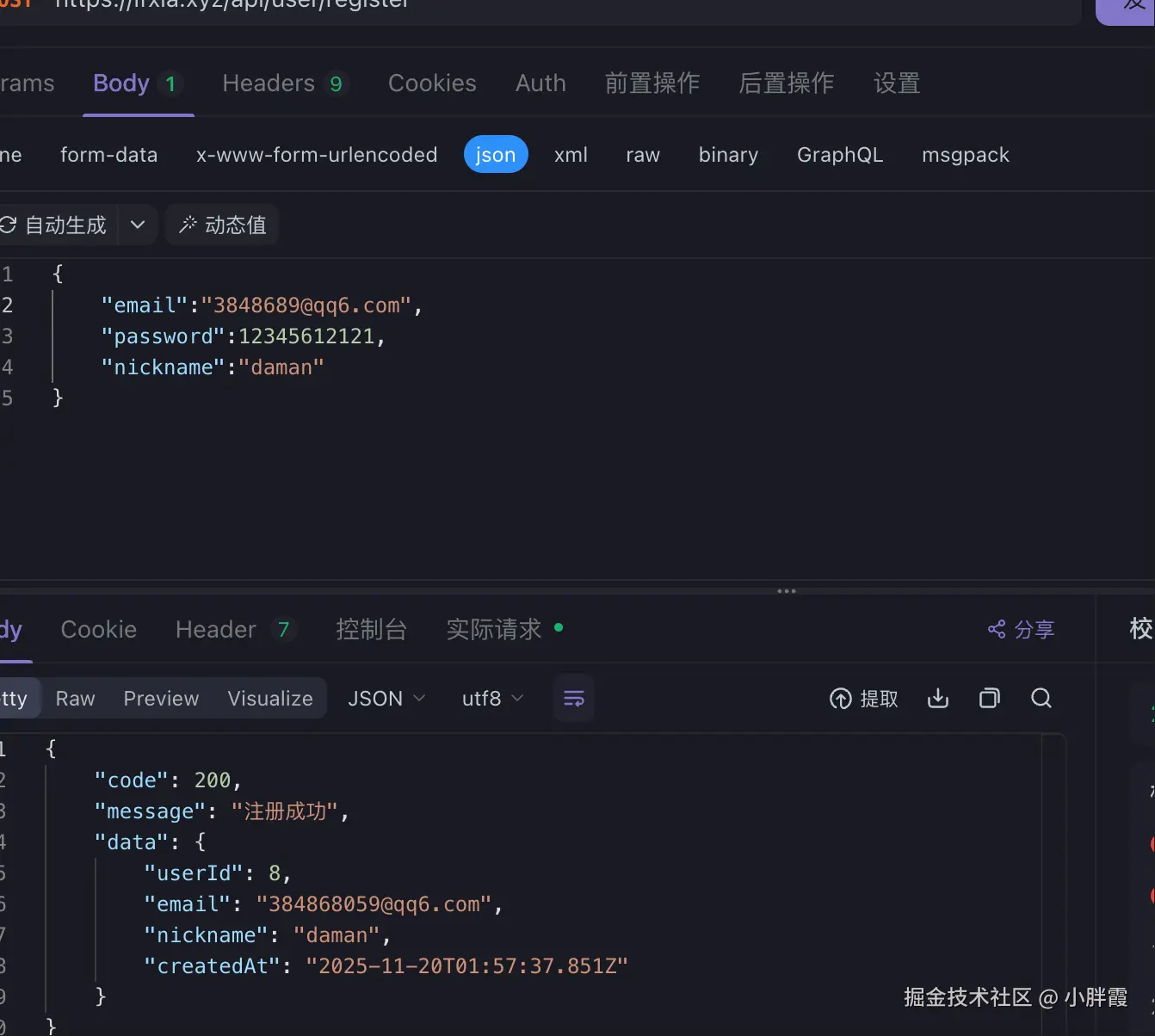The width and height of the screenshot is (1155, 1036).
Task: Open the utf8 encoding dropdown
Action: coord(493,699)
